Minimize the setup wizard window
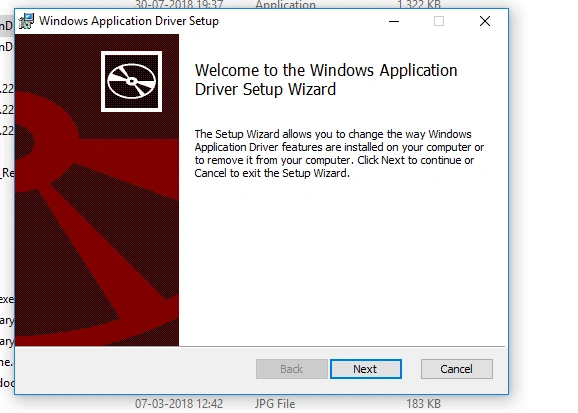 click(394, 21)
